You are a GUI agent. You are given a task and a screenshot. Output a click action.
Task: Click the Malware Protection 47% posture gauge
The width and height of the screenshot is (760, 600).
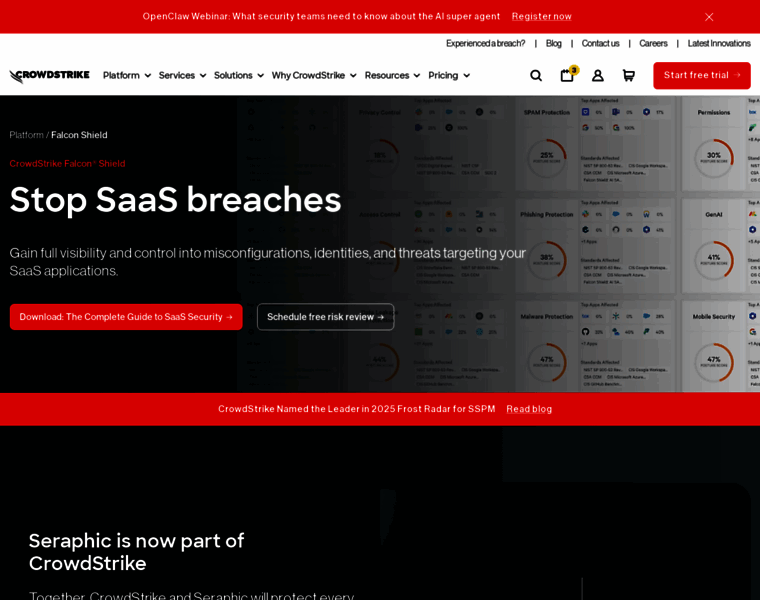(547, 363)
